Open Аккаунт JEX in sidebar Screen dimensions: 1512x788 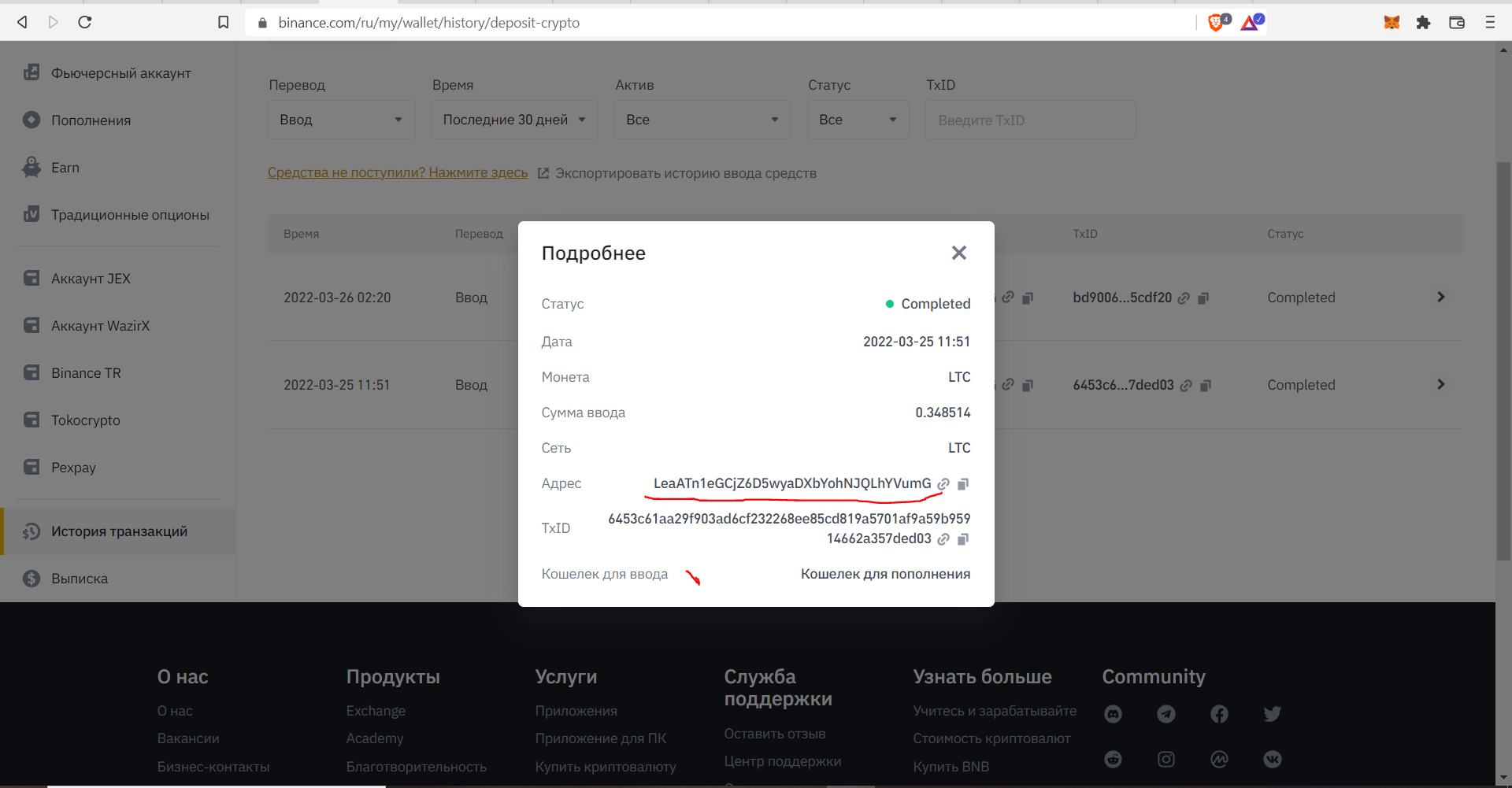coord(118,279)
